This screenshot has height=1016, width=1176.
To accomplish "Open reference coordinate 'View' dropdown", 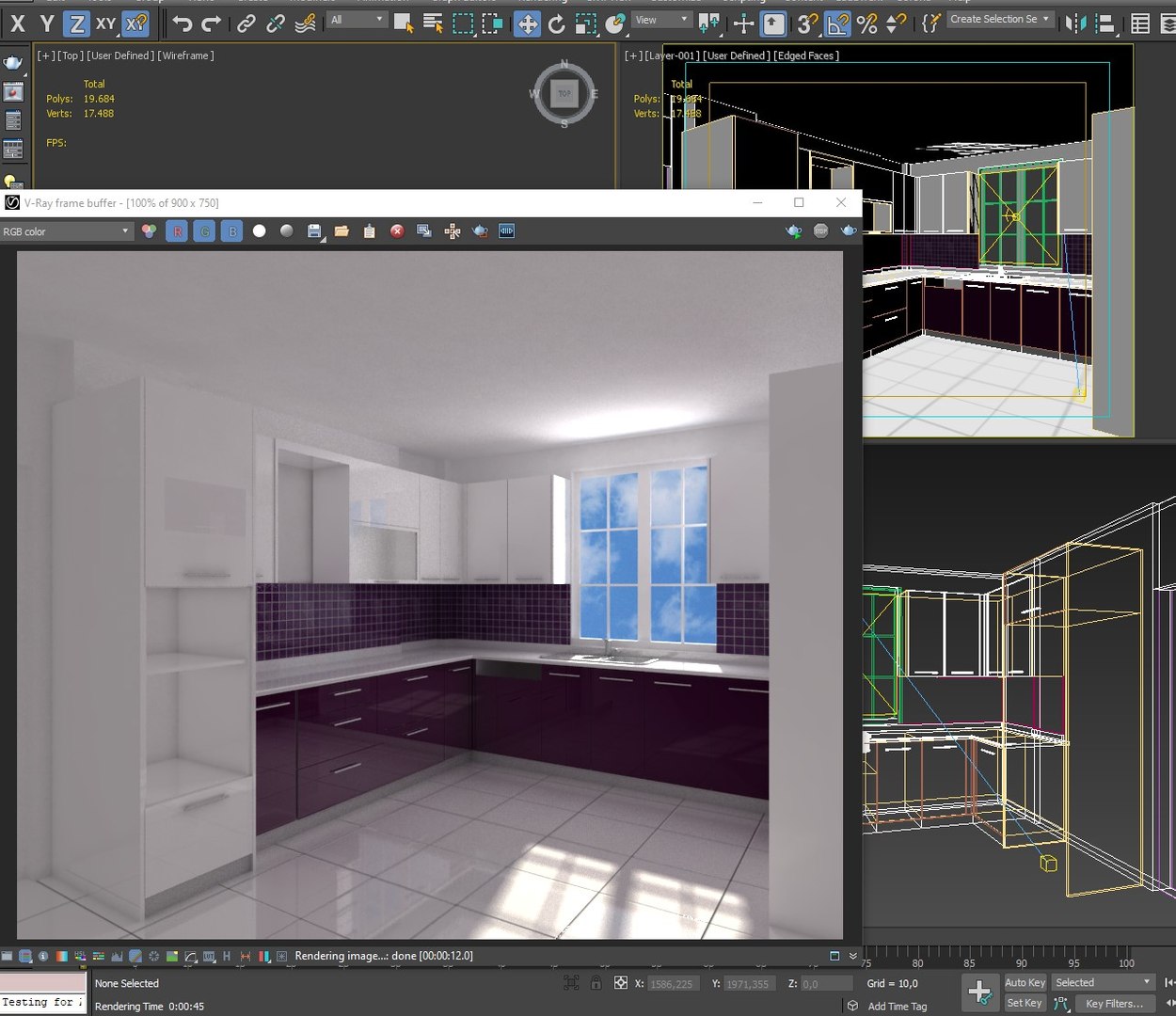I will coord(661,20).
